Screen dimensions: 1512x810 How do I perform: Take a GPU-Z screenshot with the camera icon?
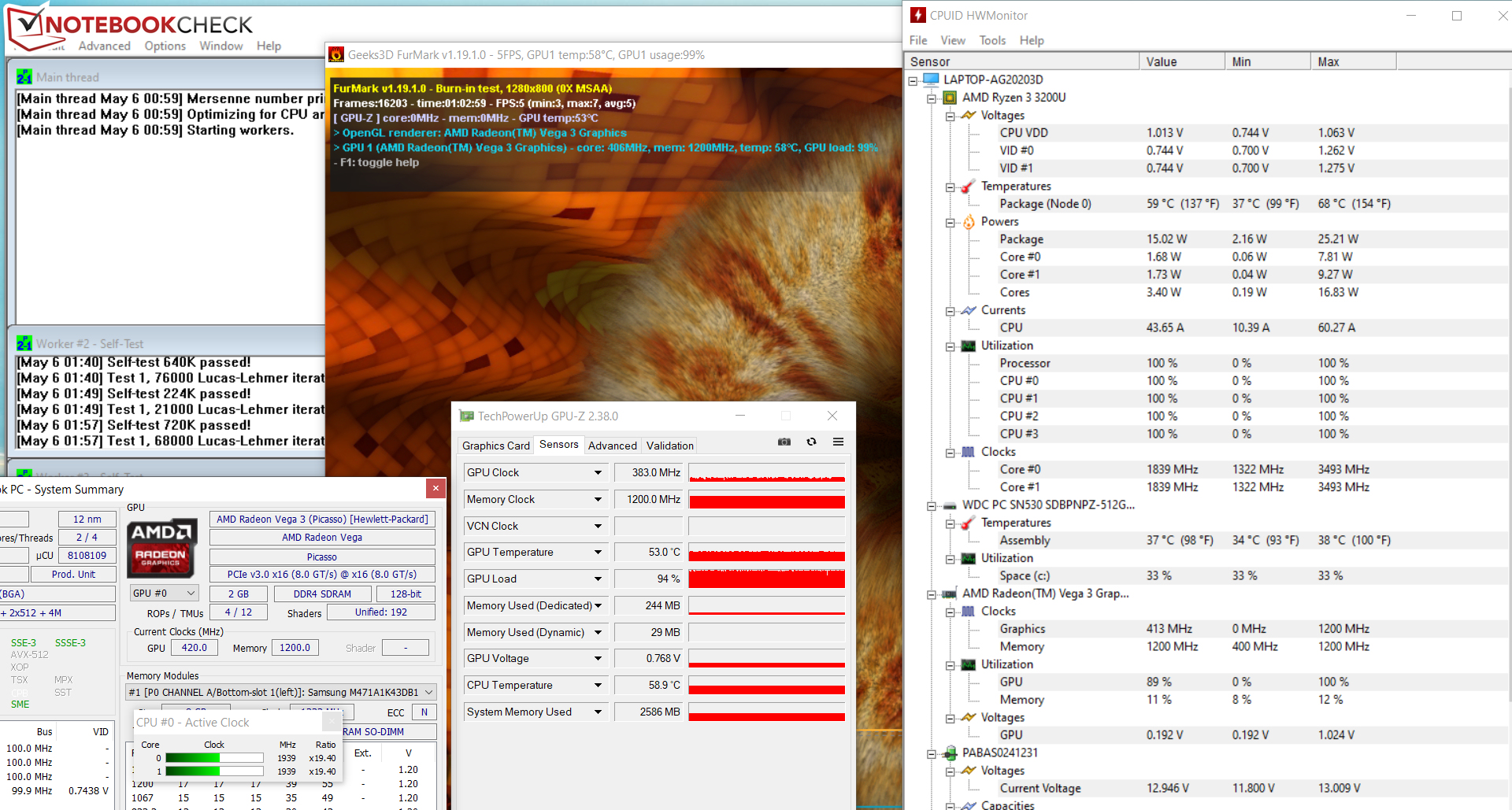(x=784, y=442)
